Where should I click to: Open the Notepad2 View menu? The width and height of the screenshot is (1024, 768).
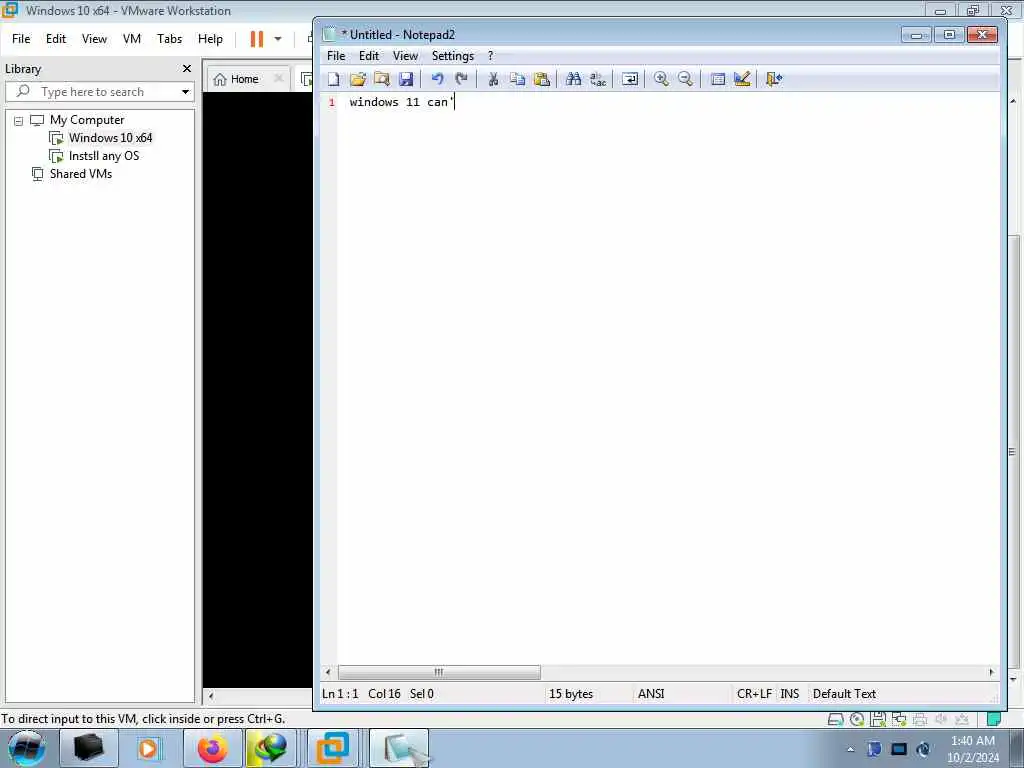tap(405, 56)
